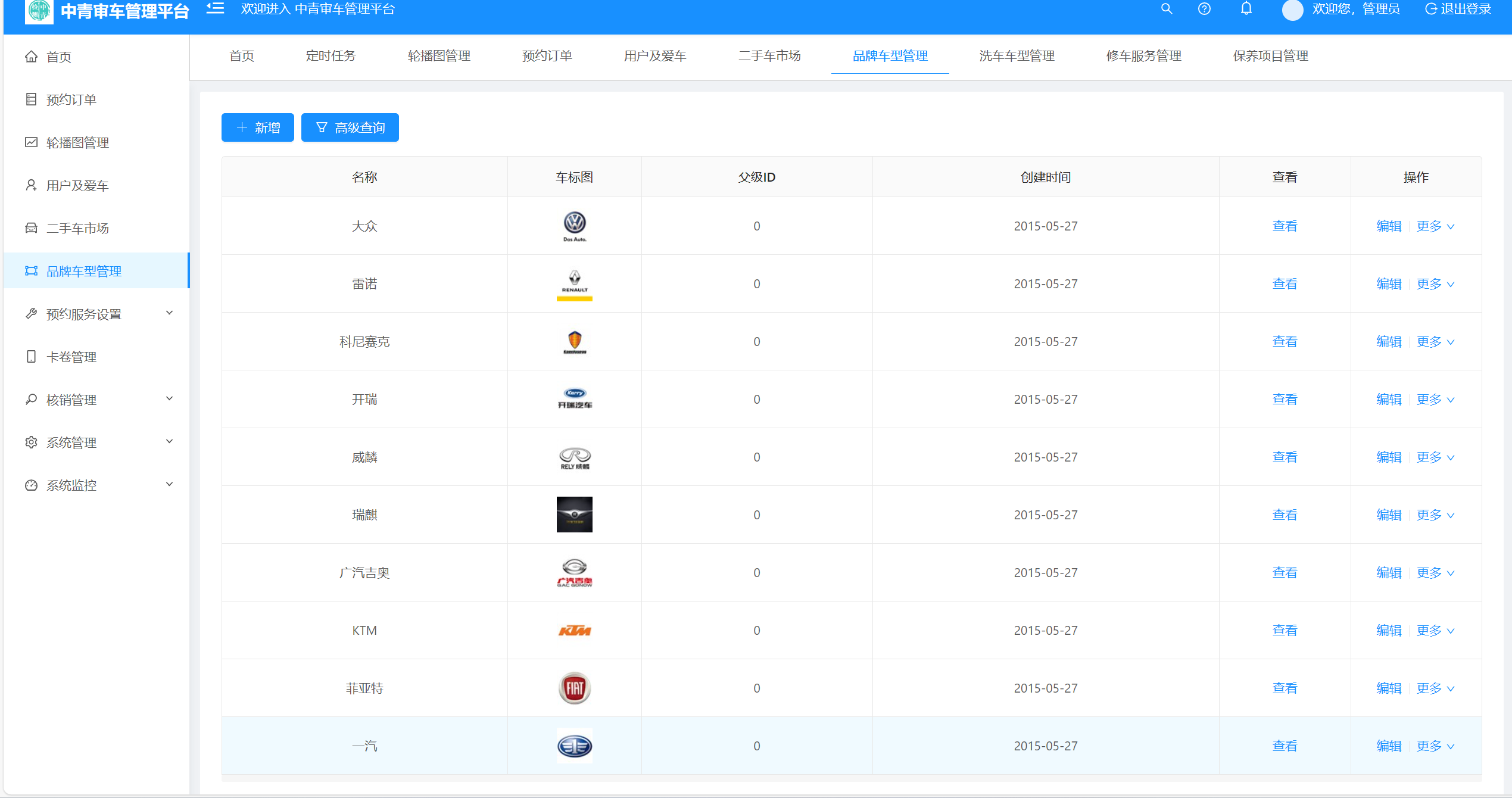This screenshot has height=798, width=1512.
Task: View details of the 科尼赛克 row
Action: tap(1285, 342)
